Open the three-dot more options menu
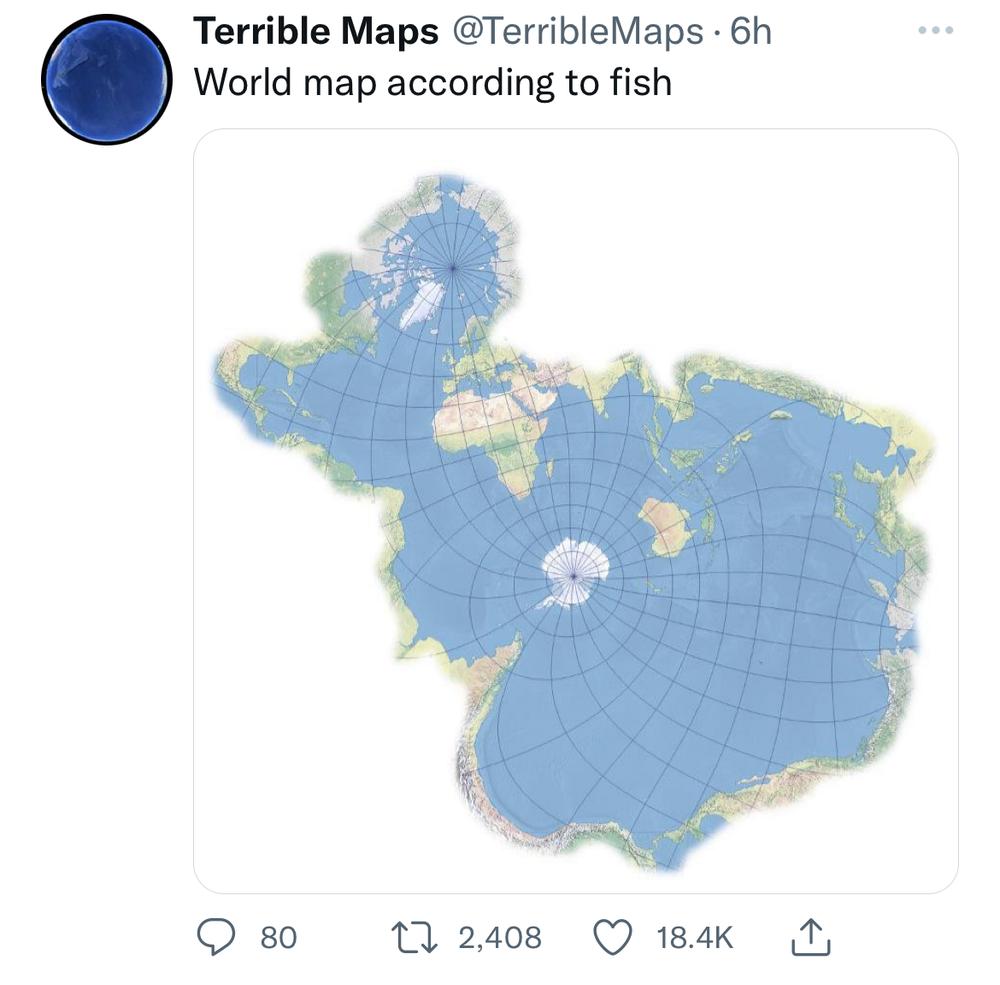 click(936, 30)
